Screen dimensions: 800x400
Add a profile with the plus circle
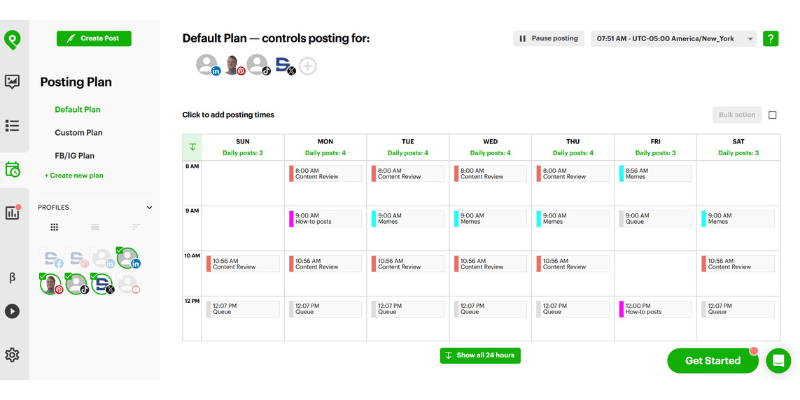tap(308, 66)
